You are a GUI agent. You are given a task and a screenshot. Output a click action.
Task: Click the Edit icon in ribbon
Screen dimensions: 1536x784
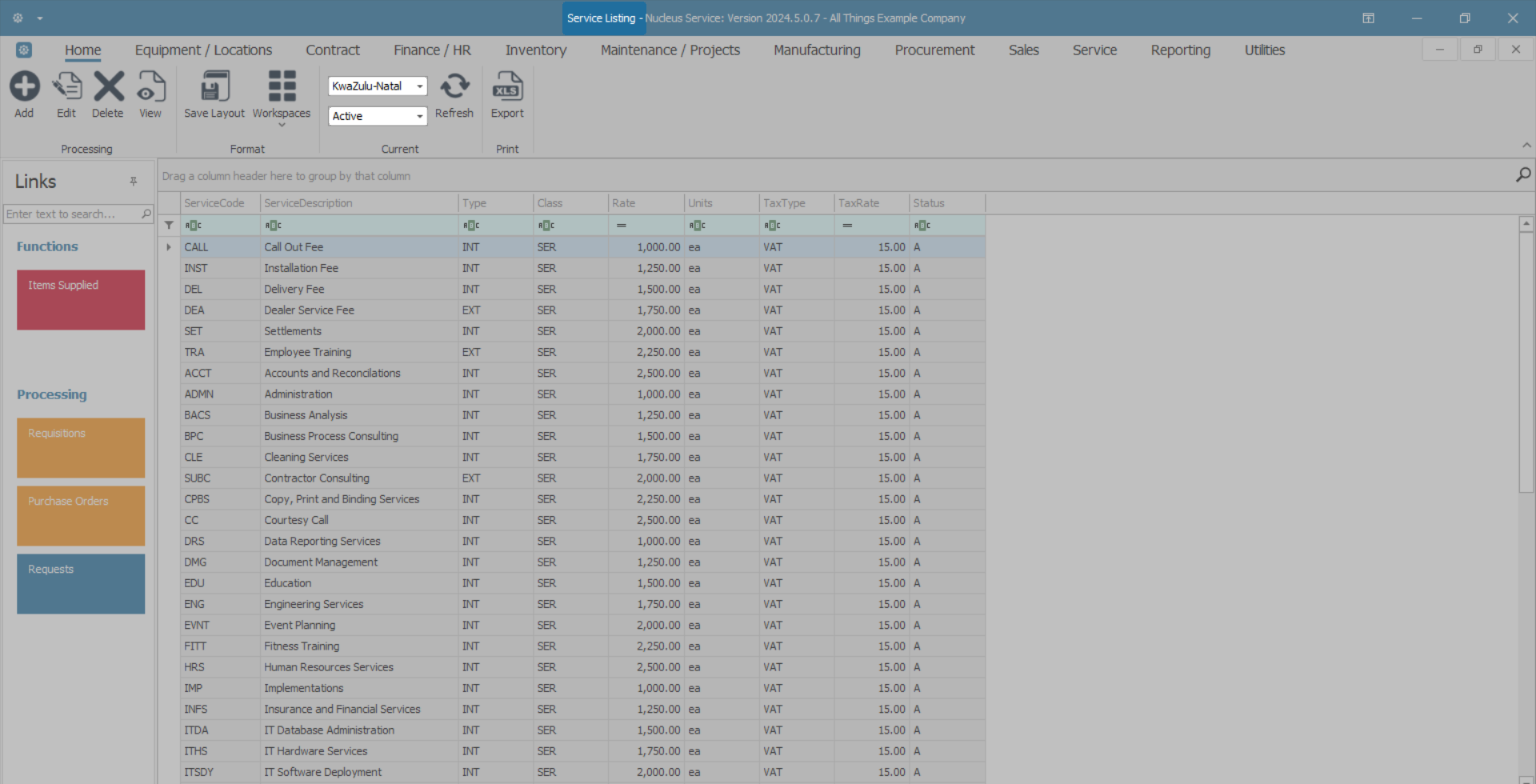(66, 87)
